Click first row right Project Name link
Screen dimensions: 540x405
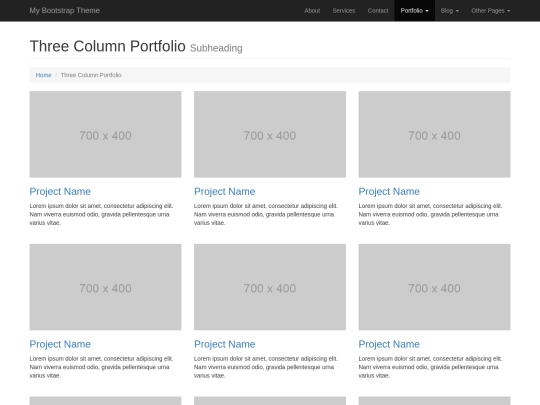pos(389,191)
